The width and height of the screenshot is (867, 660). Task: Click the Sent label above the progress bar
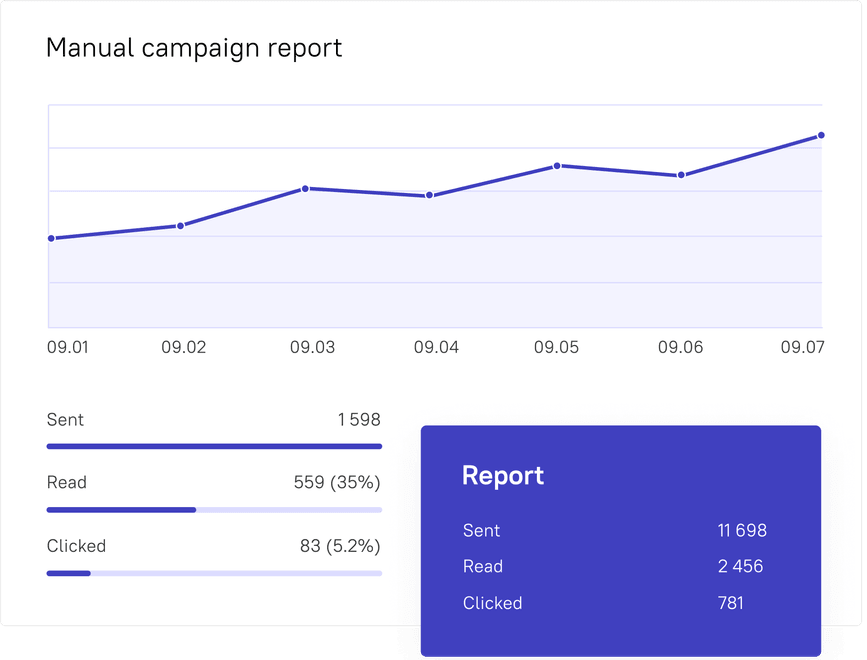coord(65,420)
